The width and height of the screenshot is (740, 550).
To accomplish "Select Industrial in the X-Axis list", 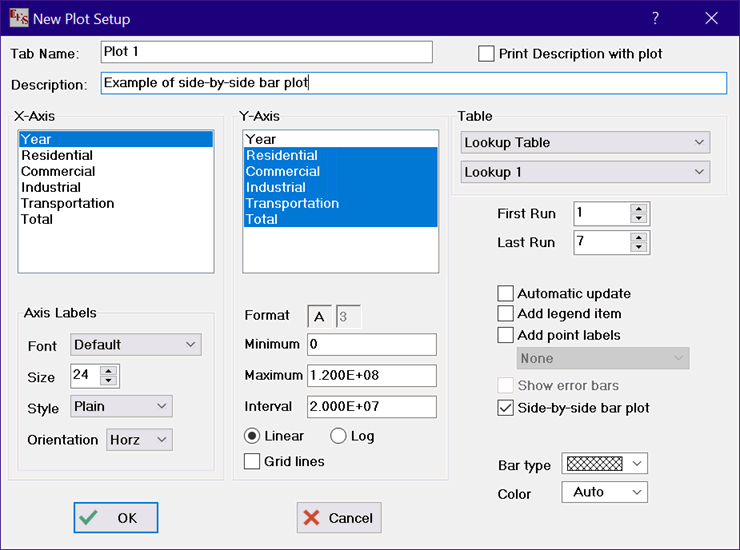I will pos(51,187).
